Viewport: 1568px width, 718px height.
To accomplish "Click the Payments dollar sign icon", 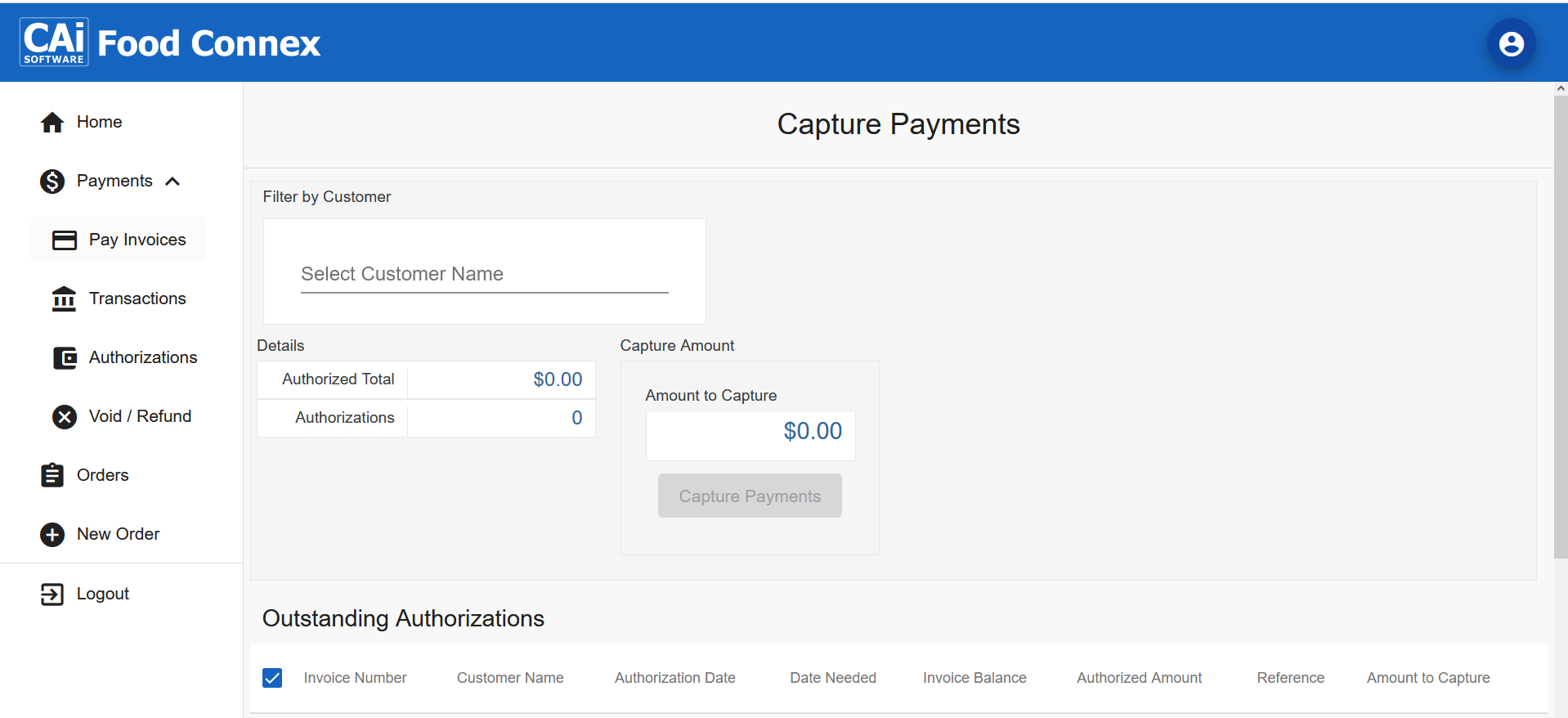I will pyautogui.click(x=52, y=181).
